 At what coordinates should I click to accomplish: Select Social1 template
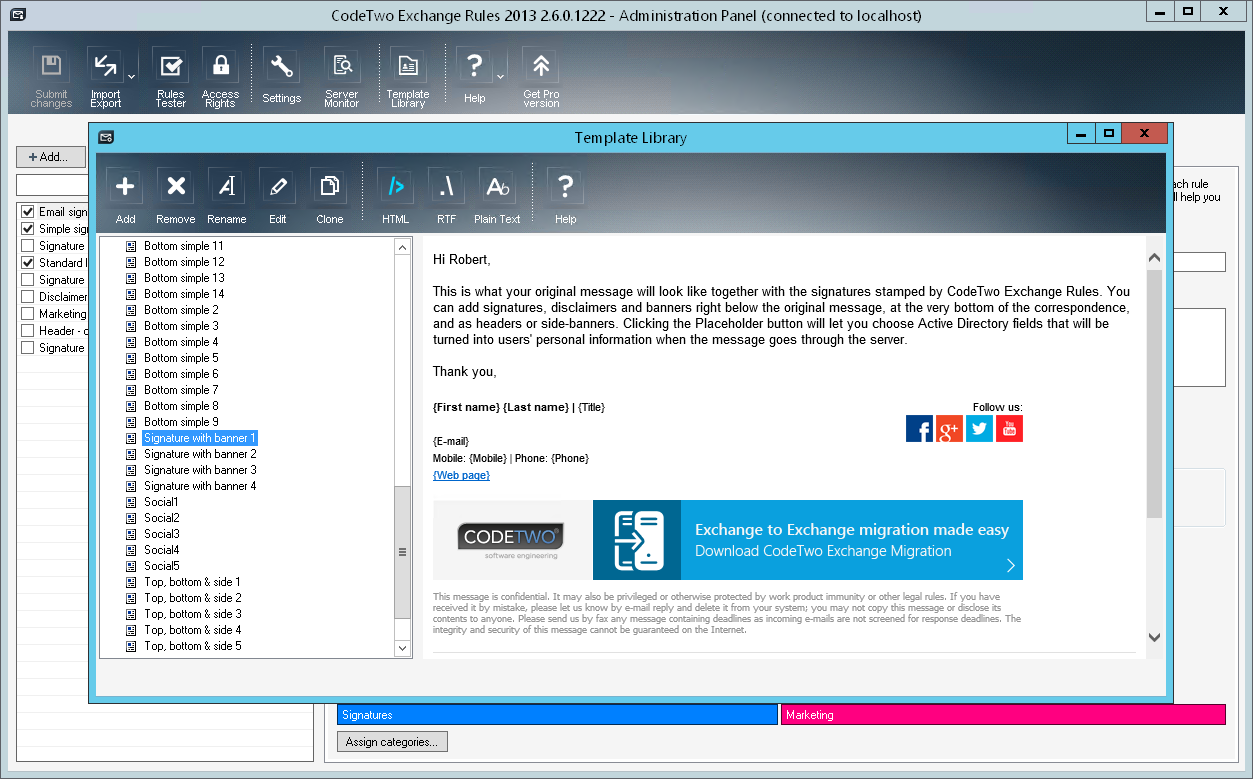point(161,502)
